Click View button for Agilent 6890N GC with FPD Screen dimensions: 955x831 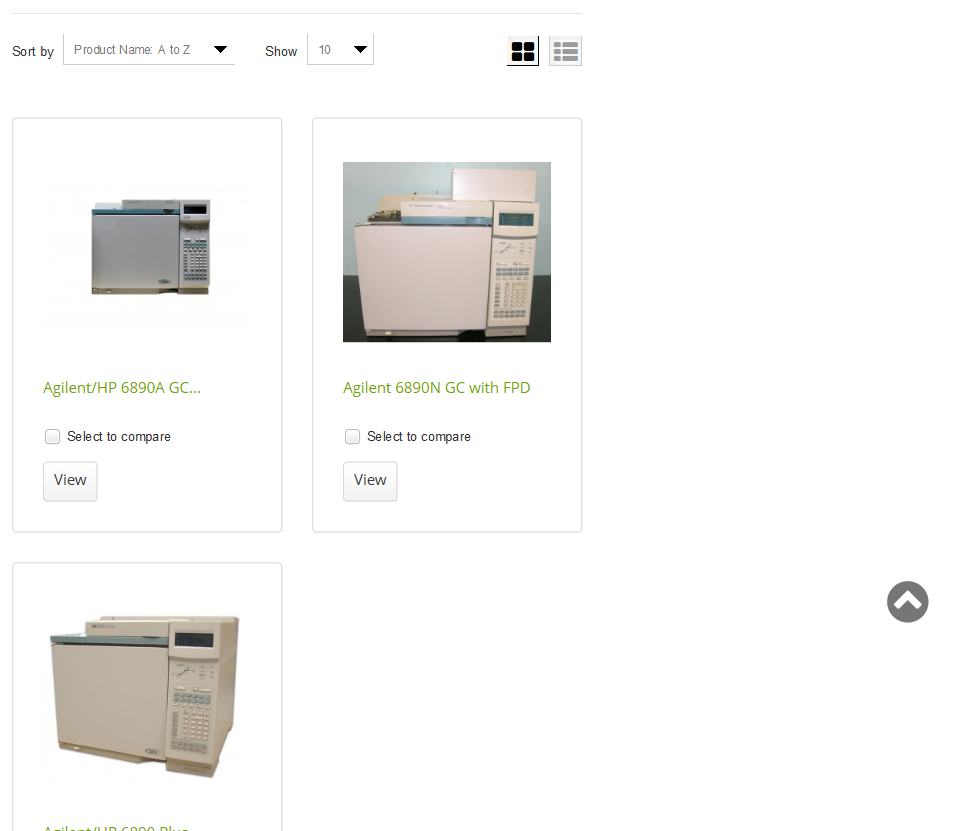(370, 481)
